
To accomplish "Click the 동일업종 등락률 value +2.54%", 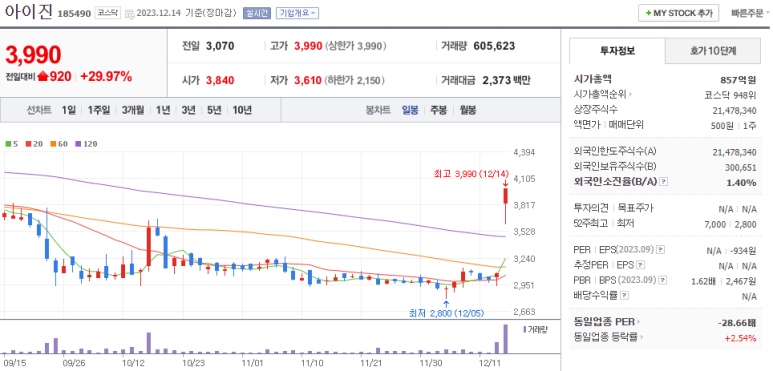I will pyautogui.click(x=740, y=338).
